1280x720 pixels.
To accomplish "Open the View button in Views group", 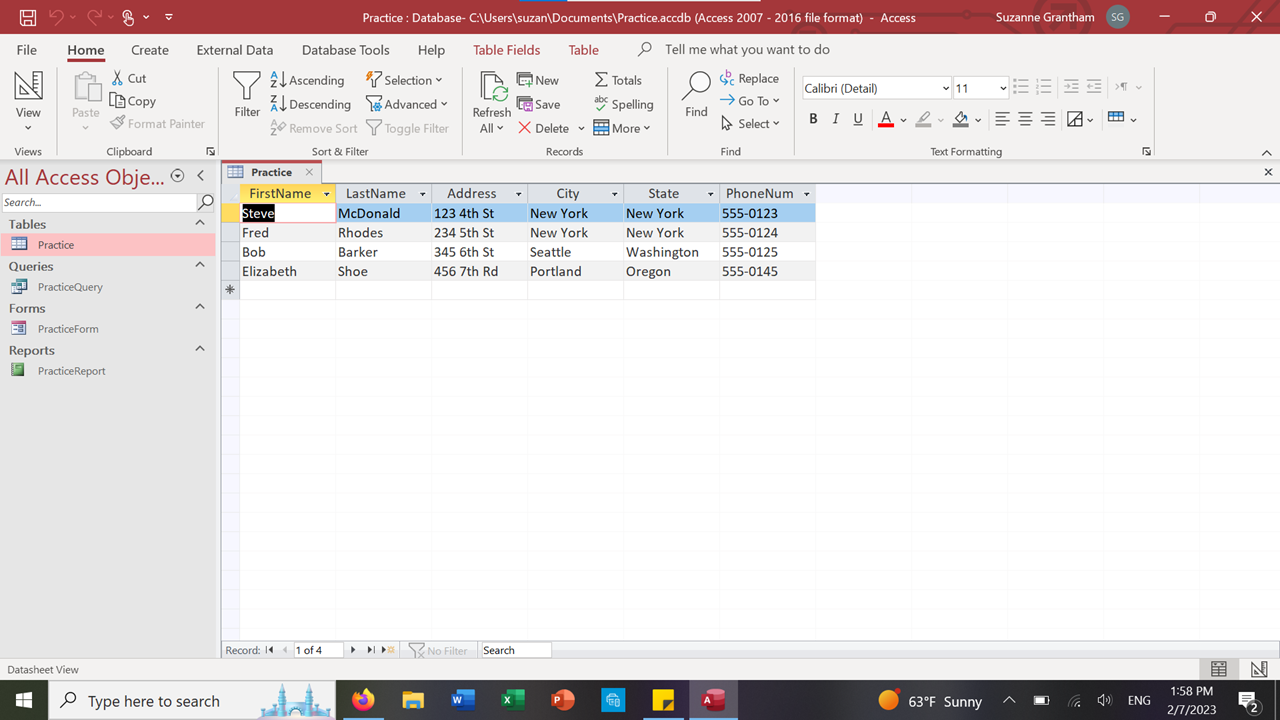I will [28, 102].
